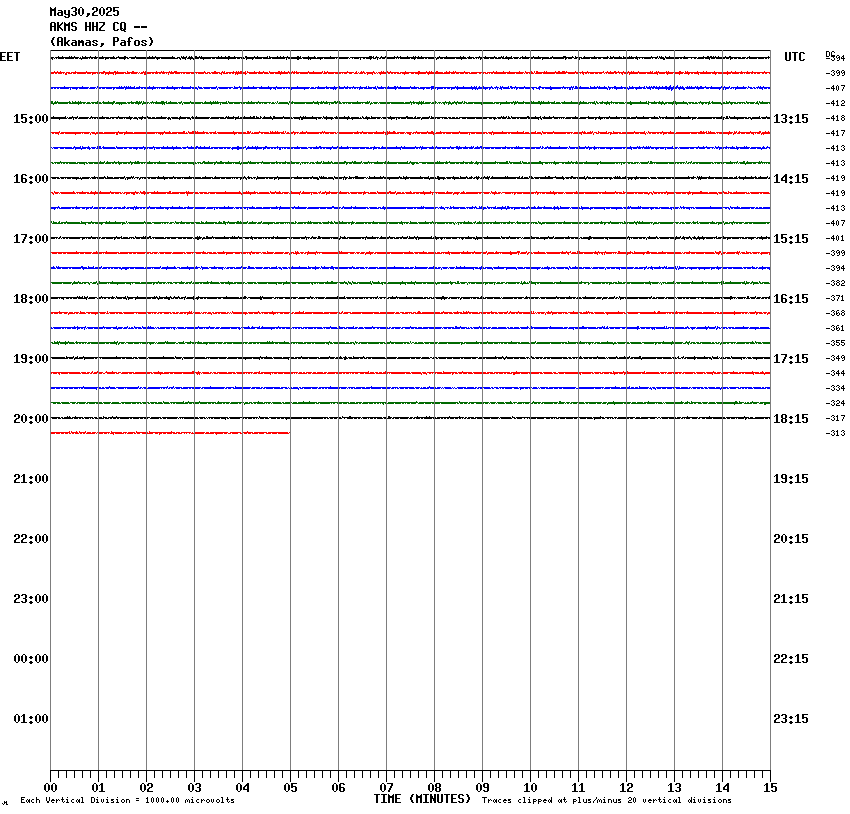Screen dimensions: 850x814
Task: Click the end of the last red trace
Action: pyautogui.click(x=288, y=433)
